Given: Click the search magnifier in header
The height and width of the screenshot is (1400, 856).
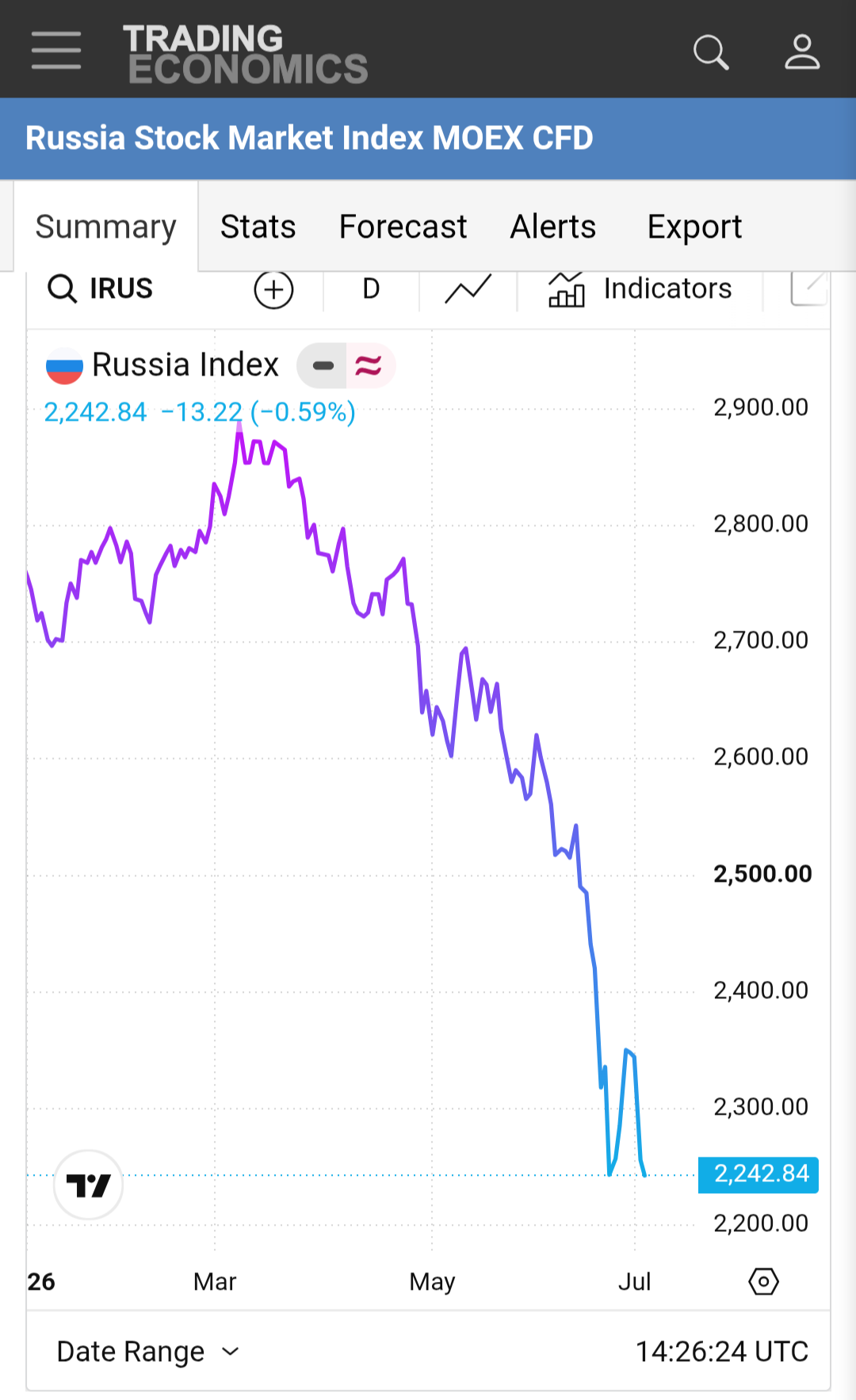Looking at the screenshot, I should click(711, 52).
